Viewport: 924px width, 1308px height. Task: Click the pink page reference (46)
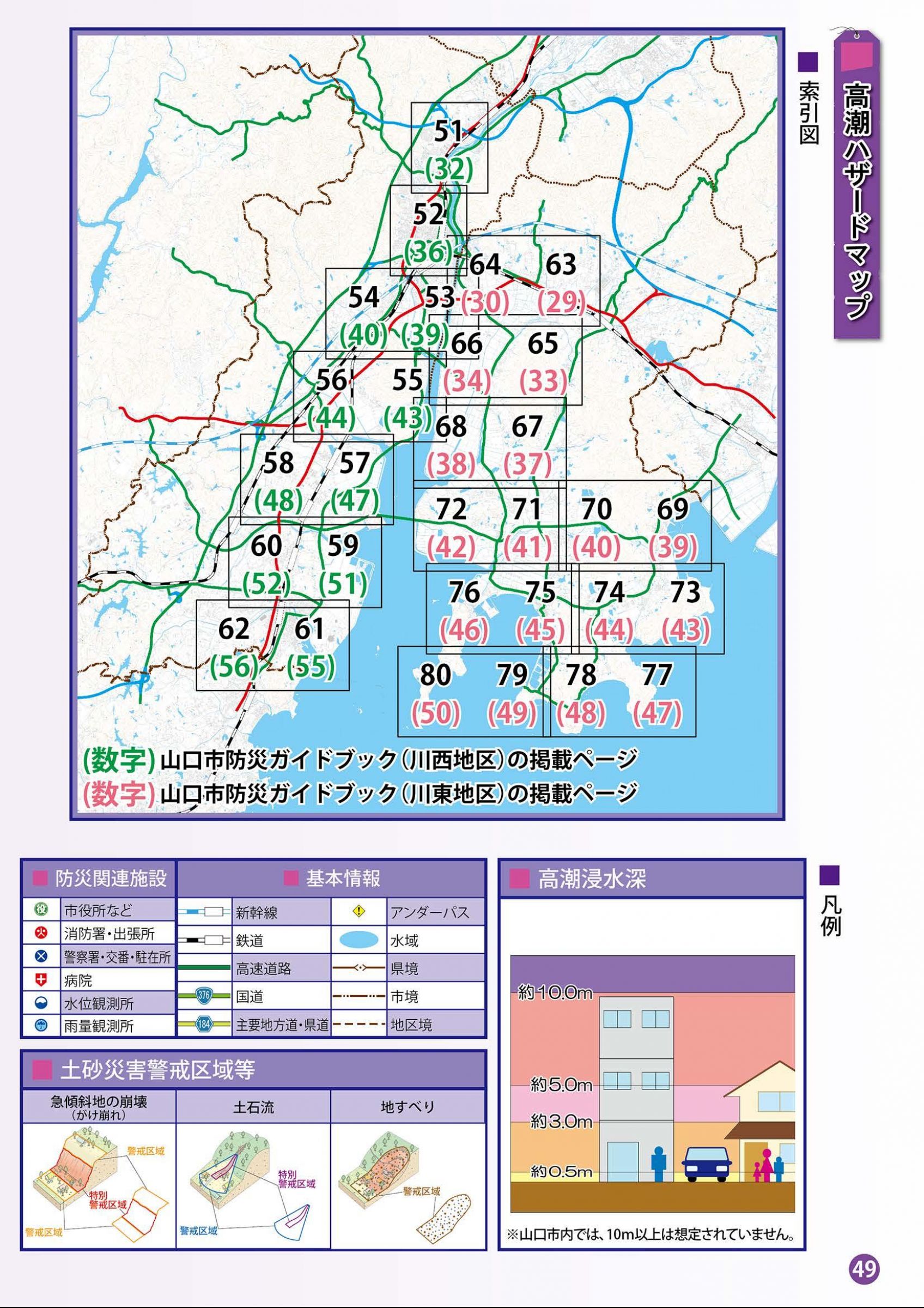click(x=464, y=630)
